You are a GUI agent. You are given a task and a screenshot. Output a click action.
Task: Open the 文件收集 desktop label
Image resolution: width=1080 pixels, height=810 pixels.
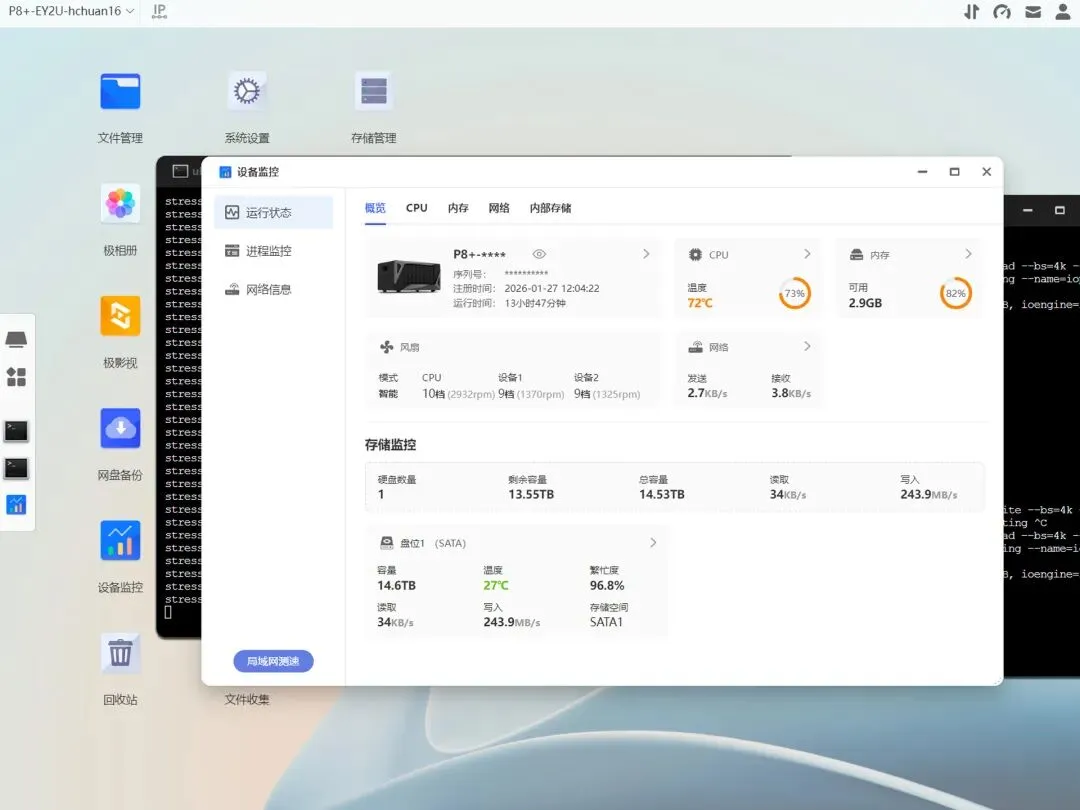tap(247, 700)
